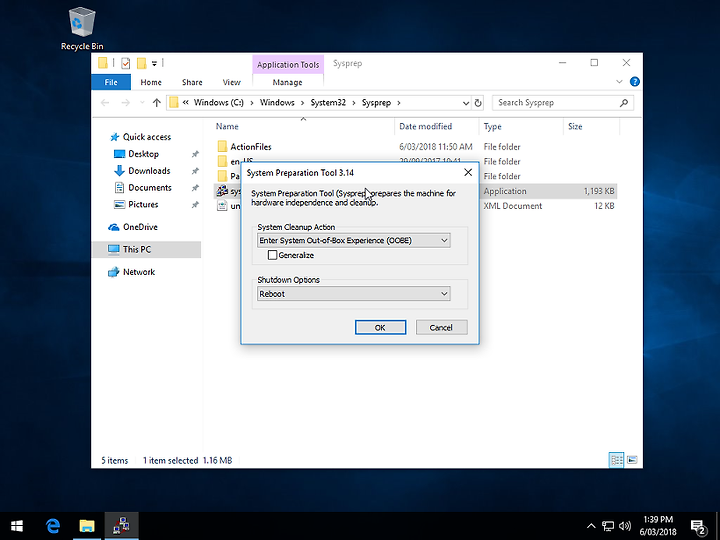This screenshot has height=540, width=720.
Task: Cancel the System Preparation Tool dialog
Action: [x=441, y=327]
